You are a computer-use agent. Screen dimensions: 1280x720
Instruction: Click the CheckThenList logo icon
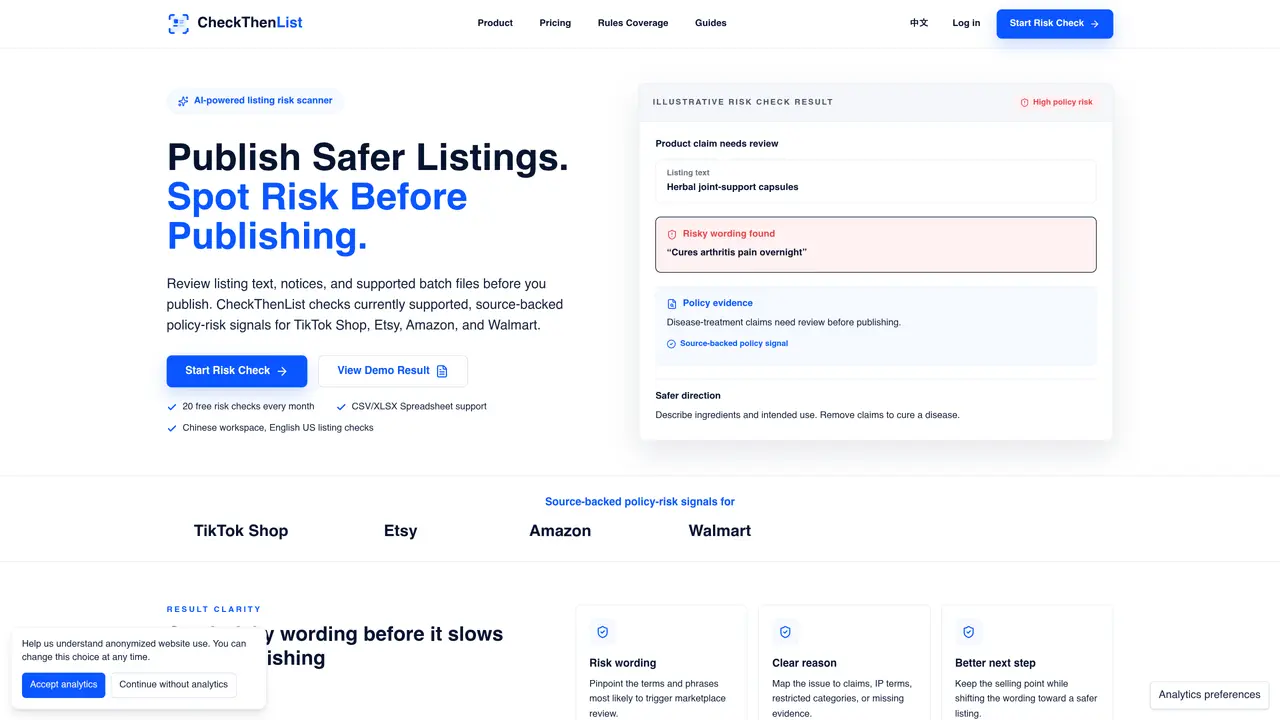click(x=178, y=23)
